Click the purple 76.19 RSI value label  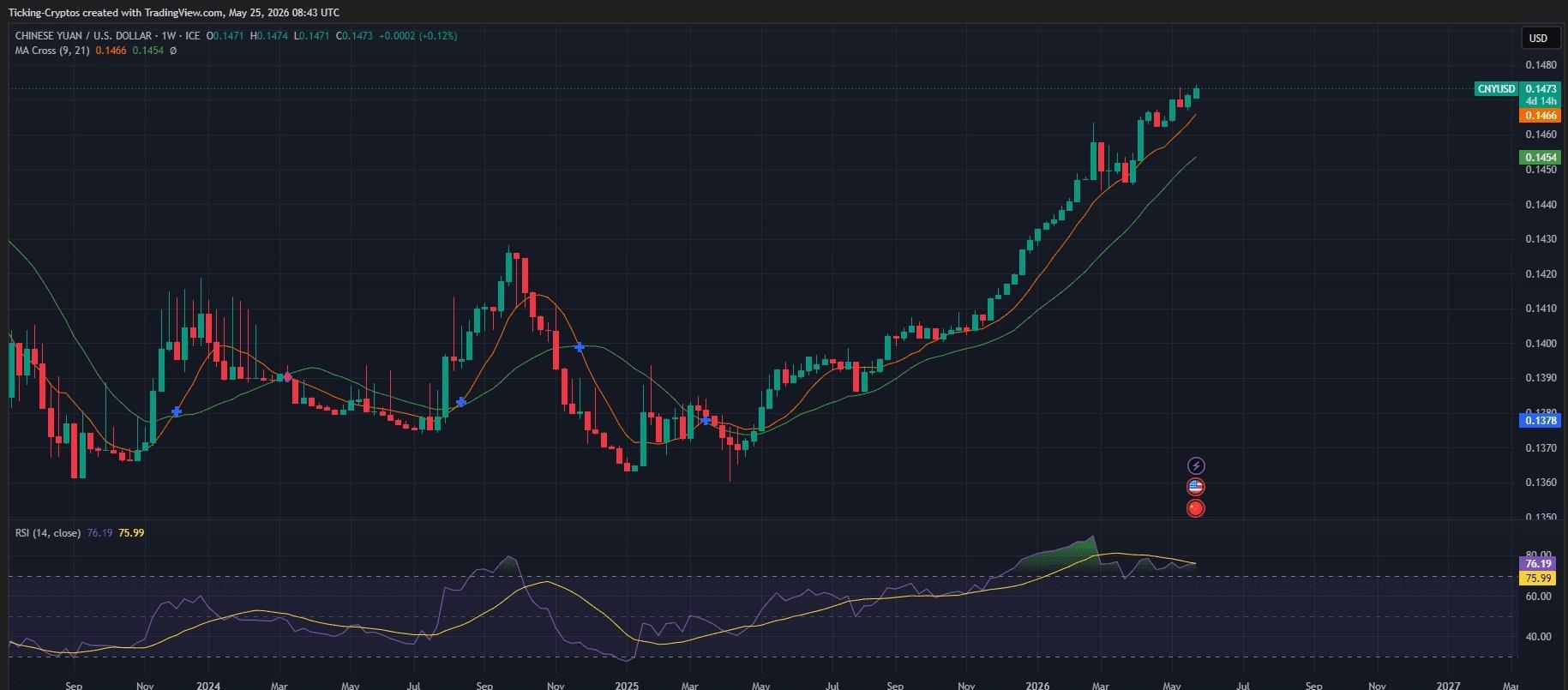pos(1539,564)
